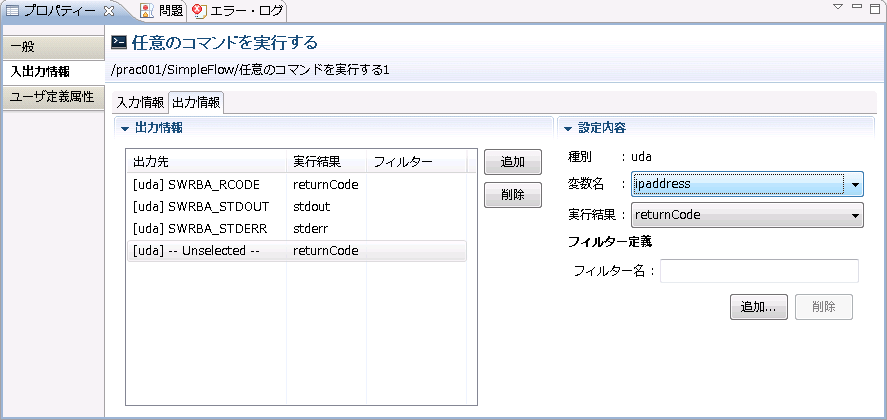Open the 変数名 dropdown list
Screen dimensions: 887x420
(855, 185)
